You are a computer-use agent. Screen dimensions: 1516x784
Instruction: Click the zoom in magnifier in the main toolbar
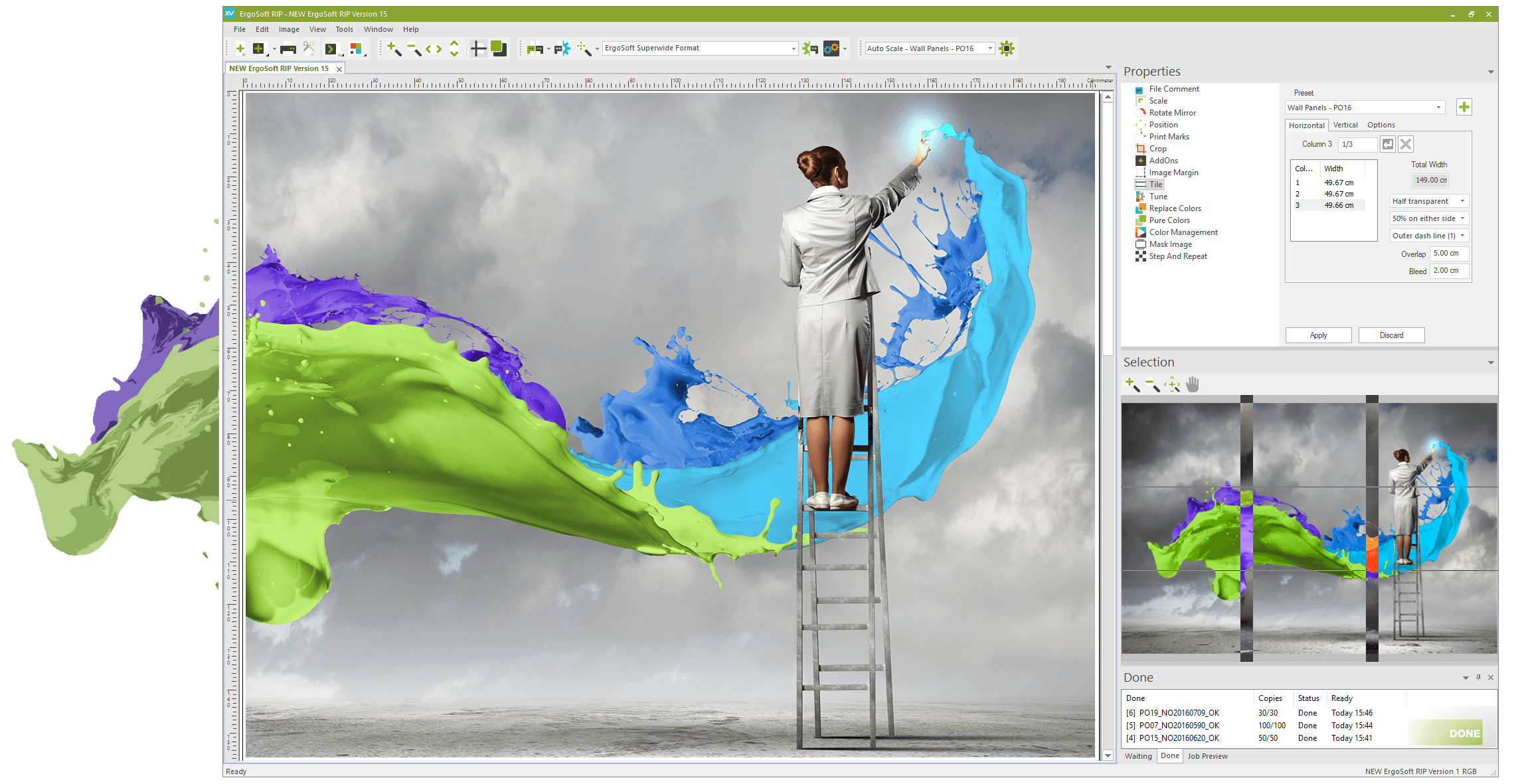(394, 48)
